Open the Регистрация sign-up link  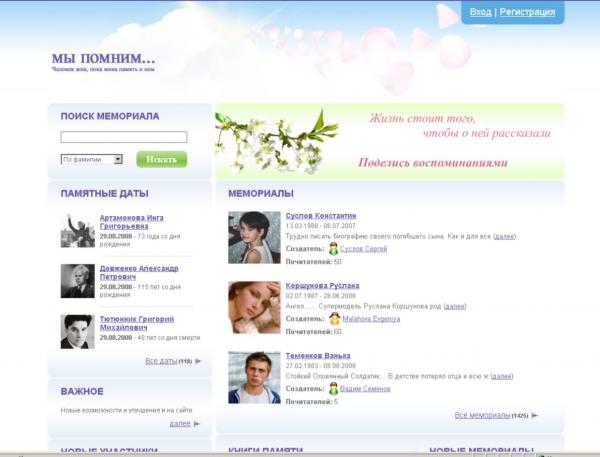(x=527, y=12)
